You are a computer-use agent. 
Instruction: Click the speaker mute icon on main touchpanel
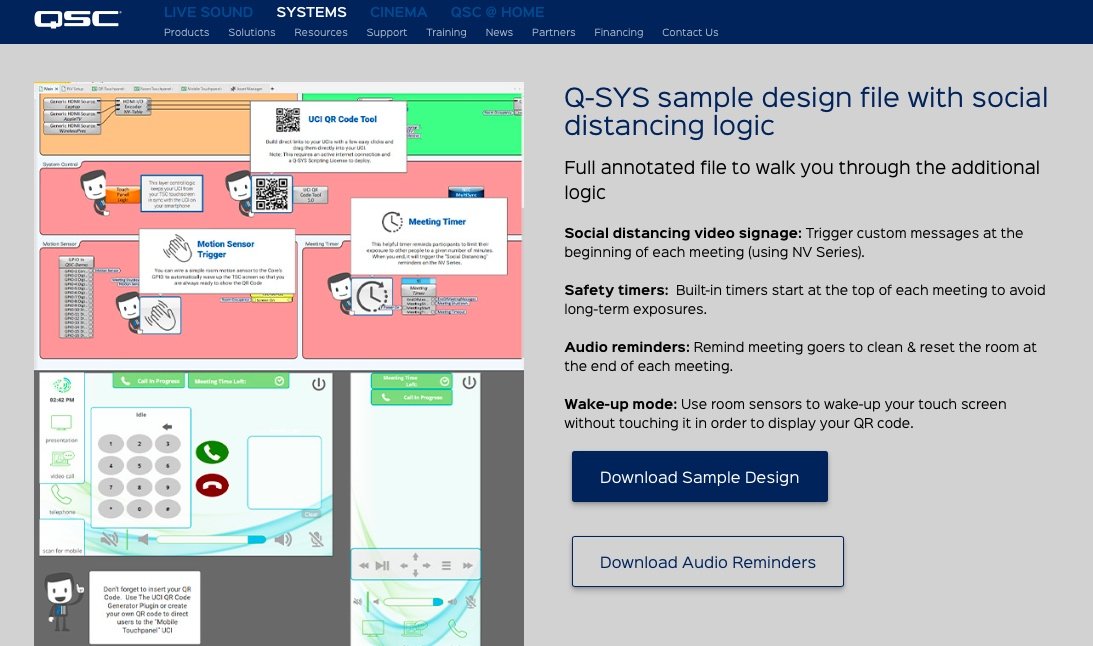point(109,539)
